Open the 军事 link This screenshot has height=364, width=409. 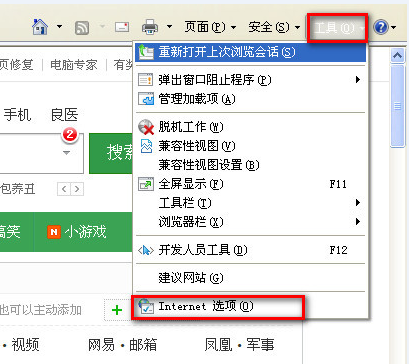[260, 345]
